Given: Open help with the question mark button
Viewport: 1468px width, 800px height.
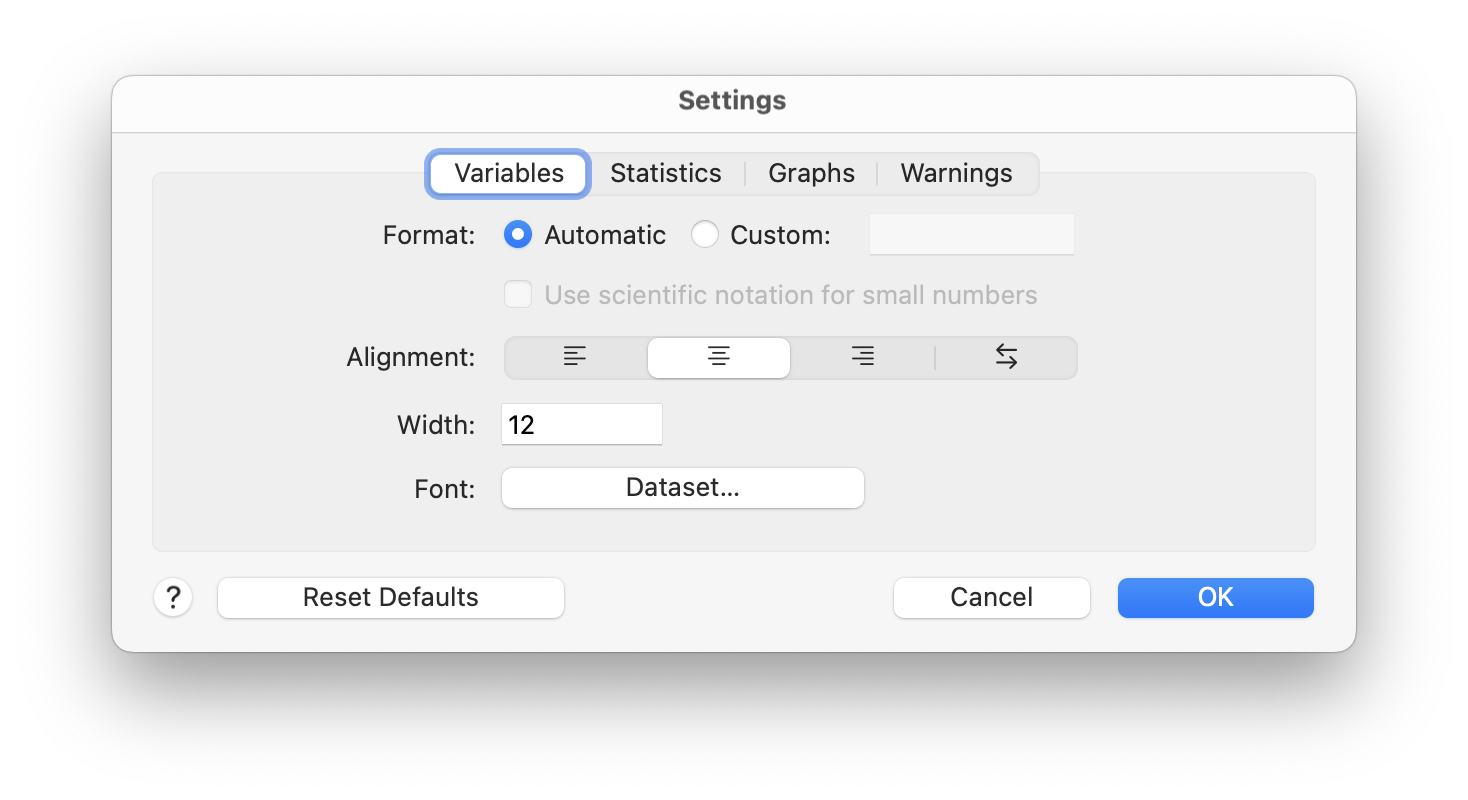Looking at the screenshot, I should pos(173,598).
